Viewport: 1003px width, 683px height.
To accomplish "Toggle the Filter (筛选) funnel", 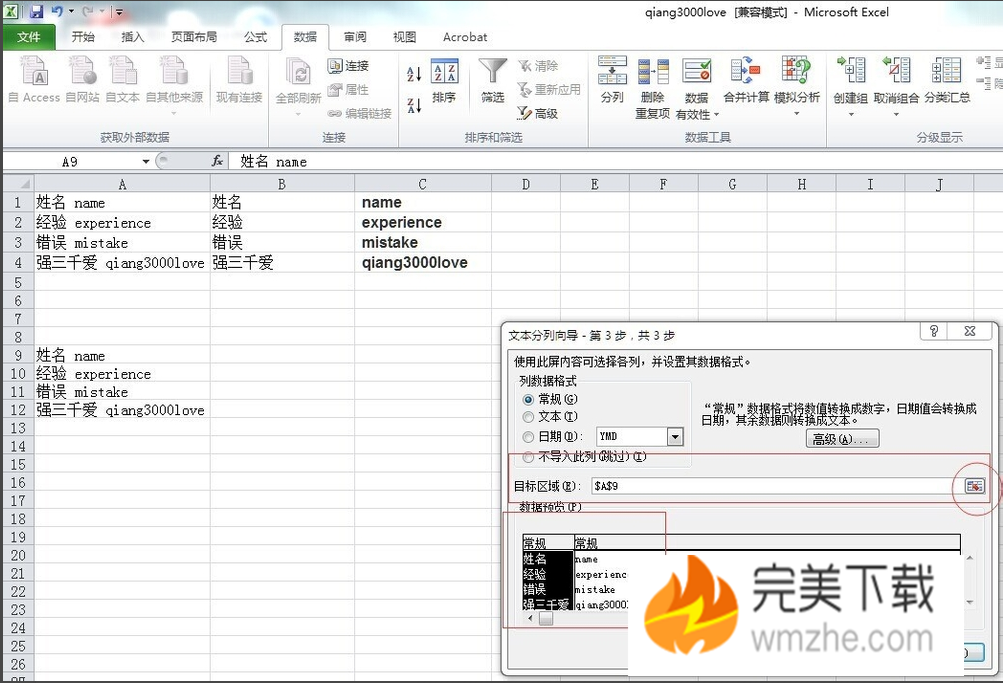I will pyautogui.click(x=493, y=80).
